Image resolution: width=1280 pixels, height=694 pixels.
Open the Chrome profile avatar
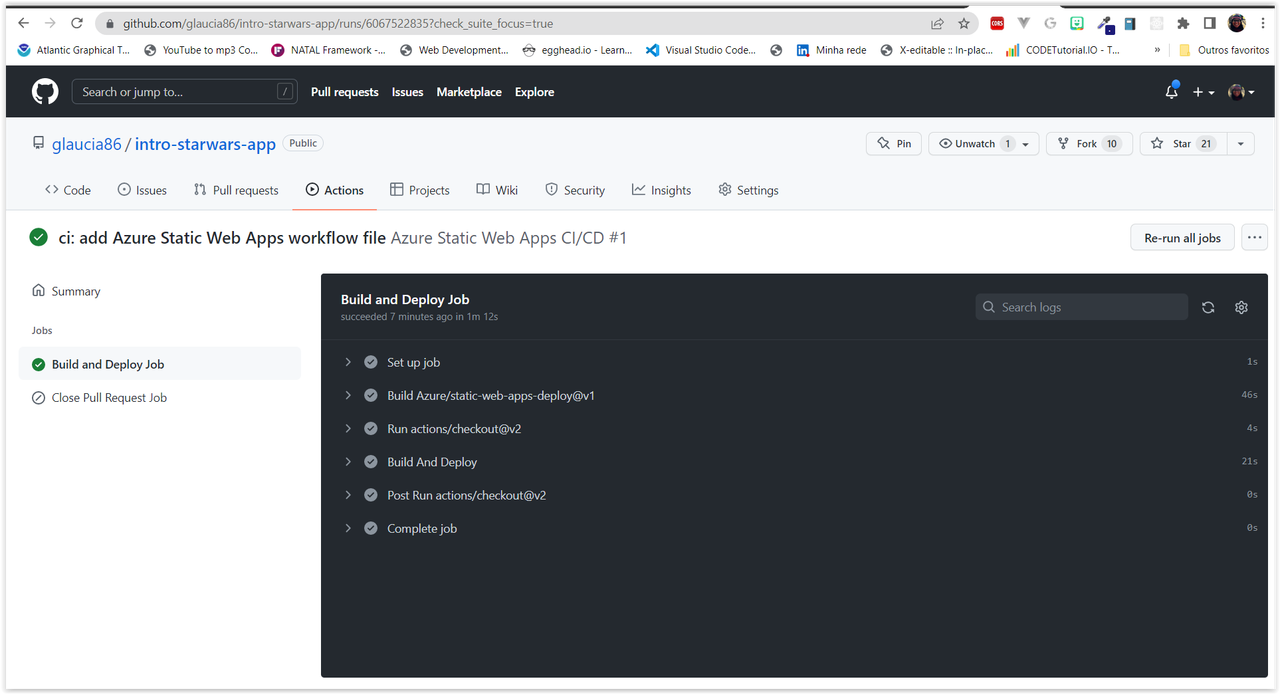click(x=1237, y=23)
